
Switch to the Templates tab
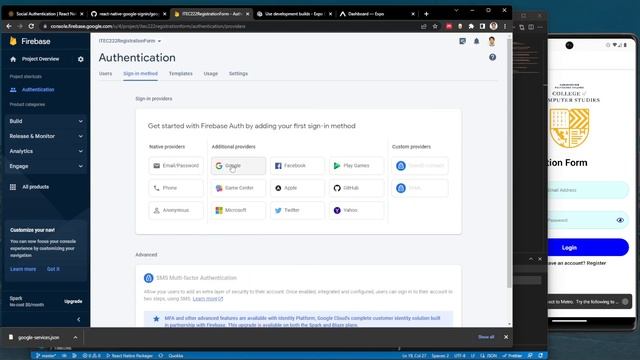coord(181,74)
